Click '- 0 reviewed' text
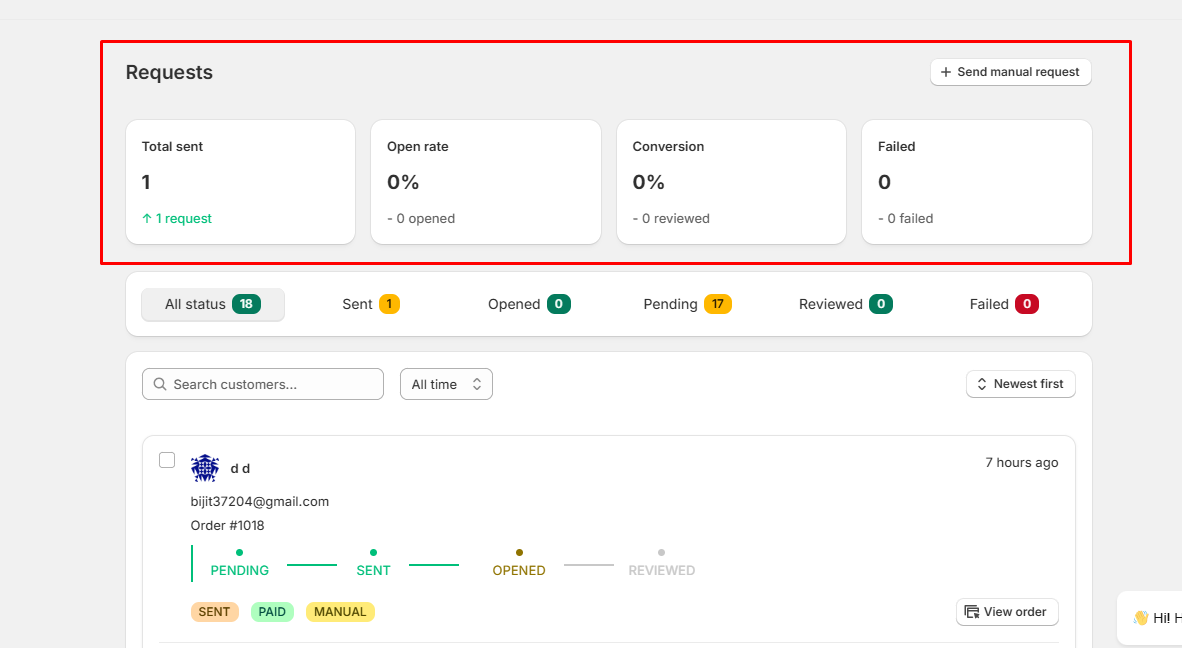Image resolution: width=1182 pixels, height=648 pixels. click(671, 219)
